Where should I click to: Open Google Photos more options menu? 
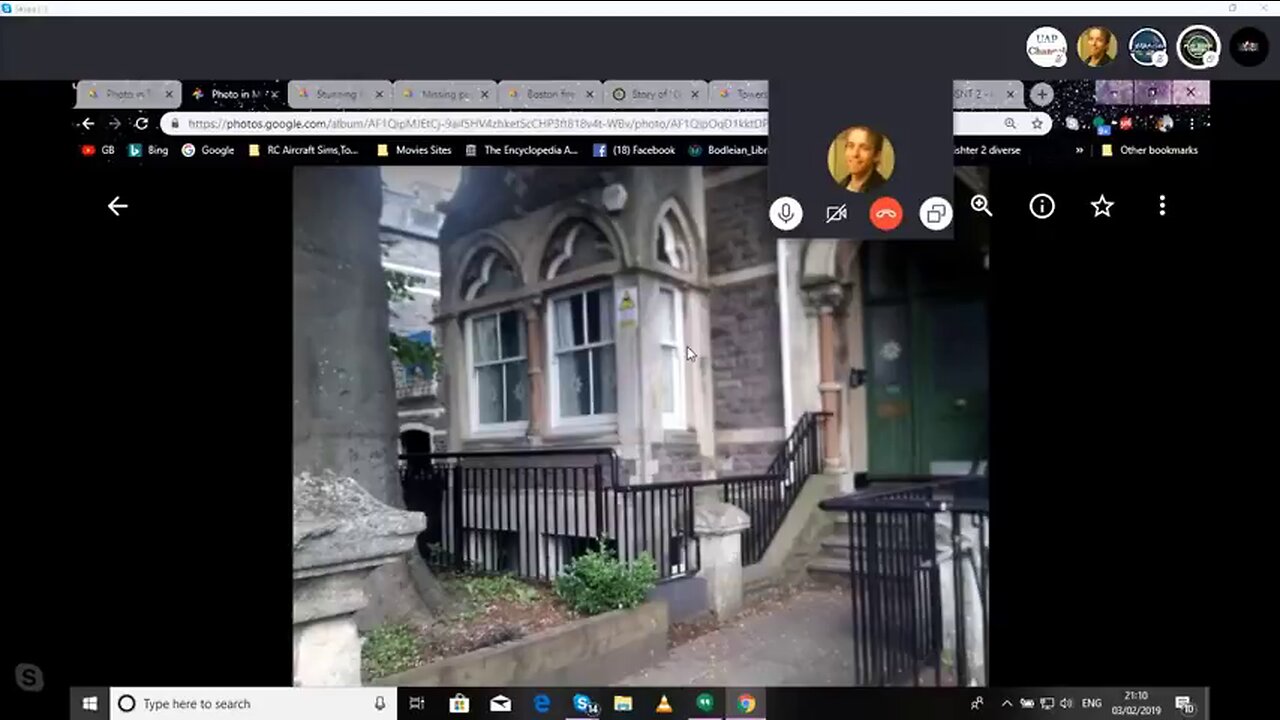click(1162, 206)
